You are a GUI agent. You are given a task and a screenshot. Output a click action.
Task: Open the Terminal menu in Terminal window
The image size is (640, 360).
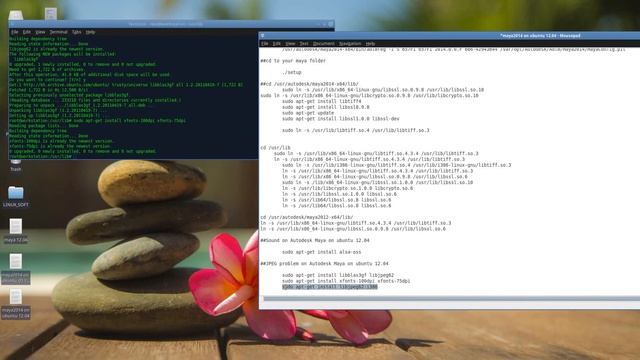tap(58, 32)
